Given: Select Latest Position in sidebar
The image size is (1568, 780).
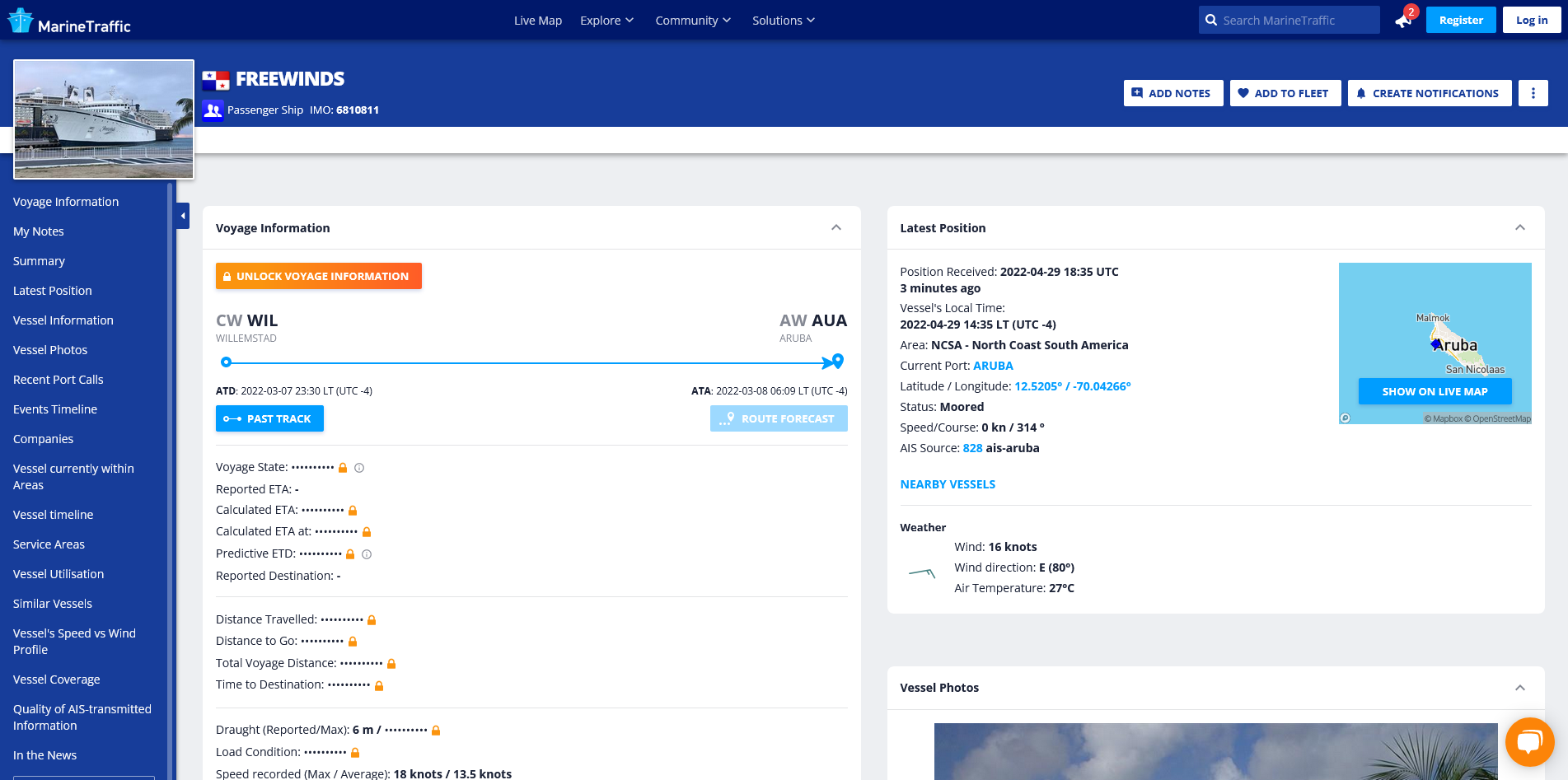Looking at the screenshot, I should click(x=53, y=291).
